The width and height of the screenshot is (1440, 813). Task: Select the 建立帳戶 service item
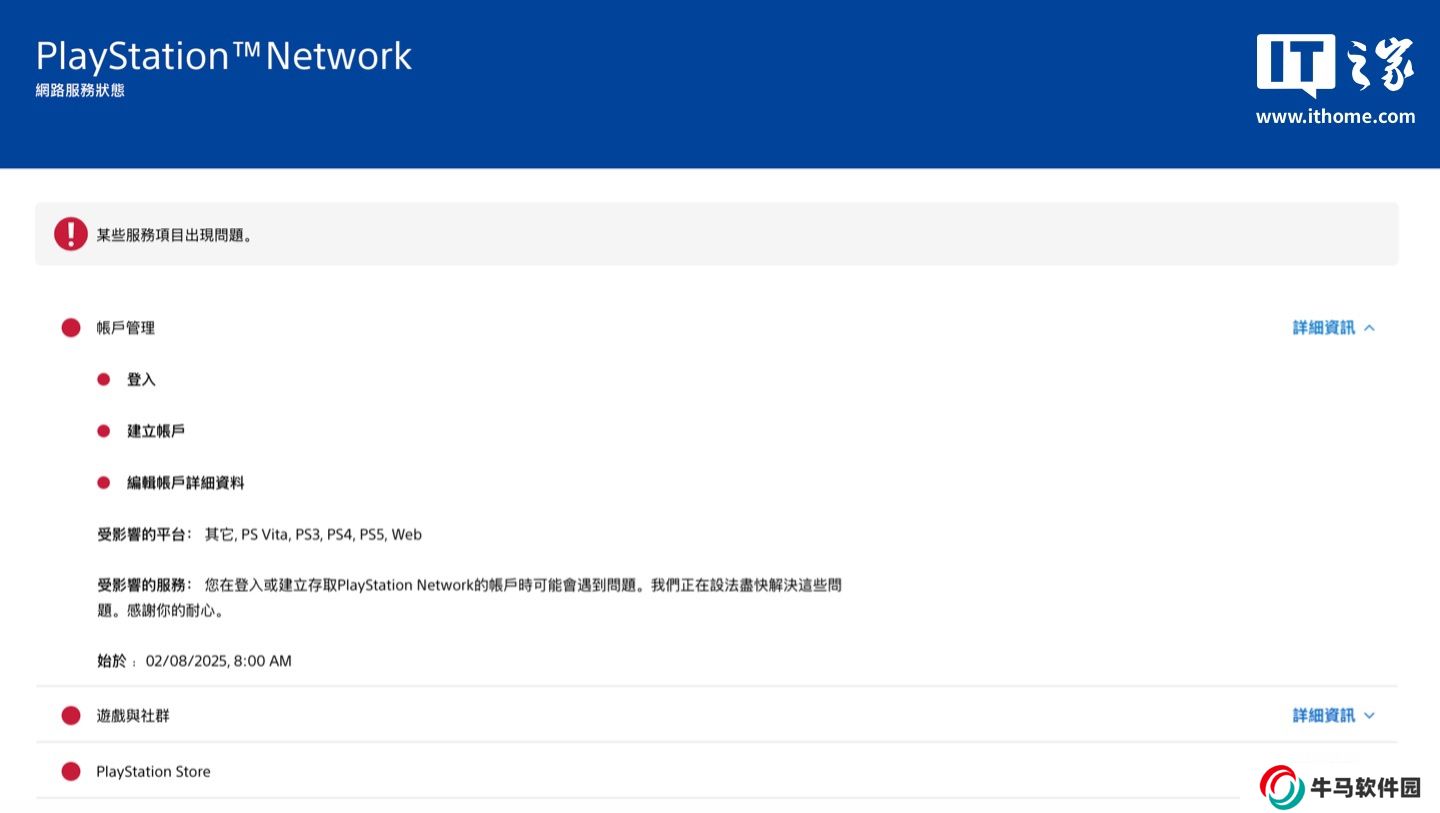(x=156, y=431)
